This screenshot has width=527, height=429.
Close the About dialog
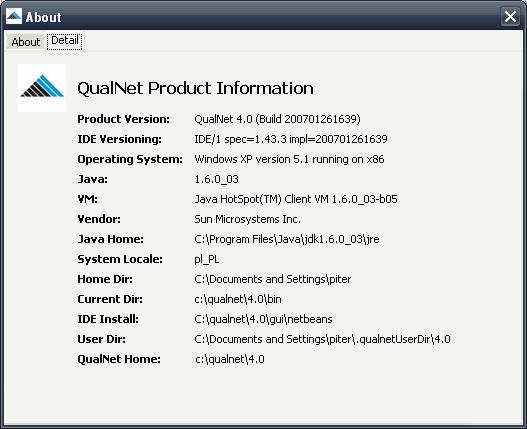(510, 16)
